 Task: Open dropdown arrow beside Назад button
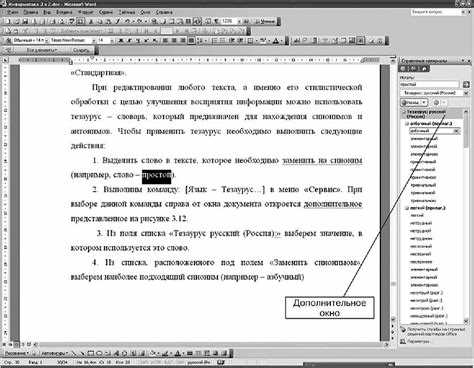pyautogui.click(x=424, y=102)
